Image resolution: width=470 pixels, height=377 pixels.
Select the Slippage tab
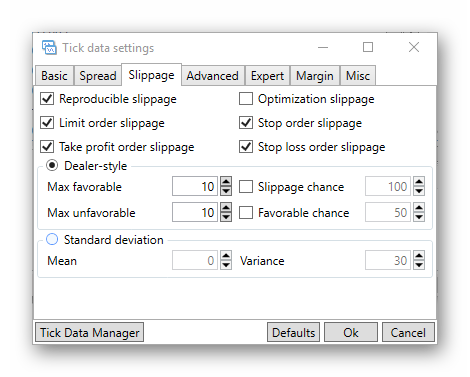(x=151, y=75)
